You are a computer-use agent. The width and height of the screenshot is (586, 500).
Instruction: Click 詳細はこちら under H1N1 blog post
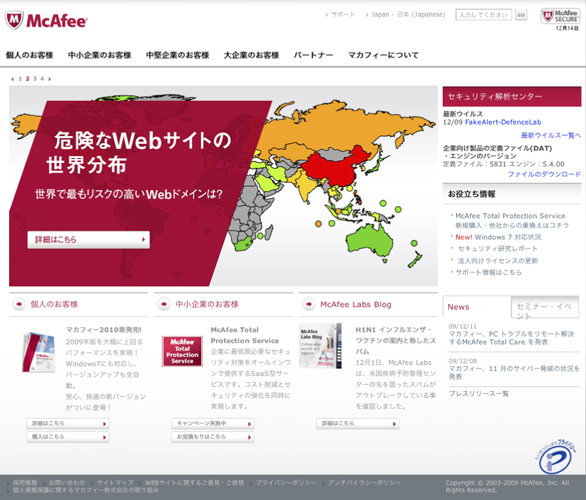coord(358,423)
